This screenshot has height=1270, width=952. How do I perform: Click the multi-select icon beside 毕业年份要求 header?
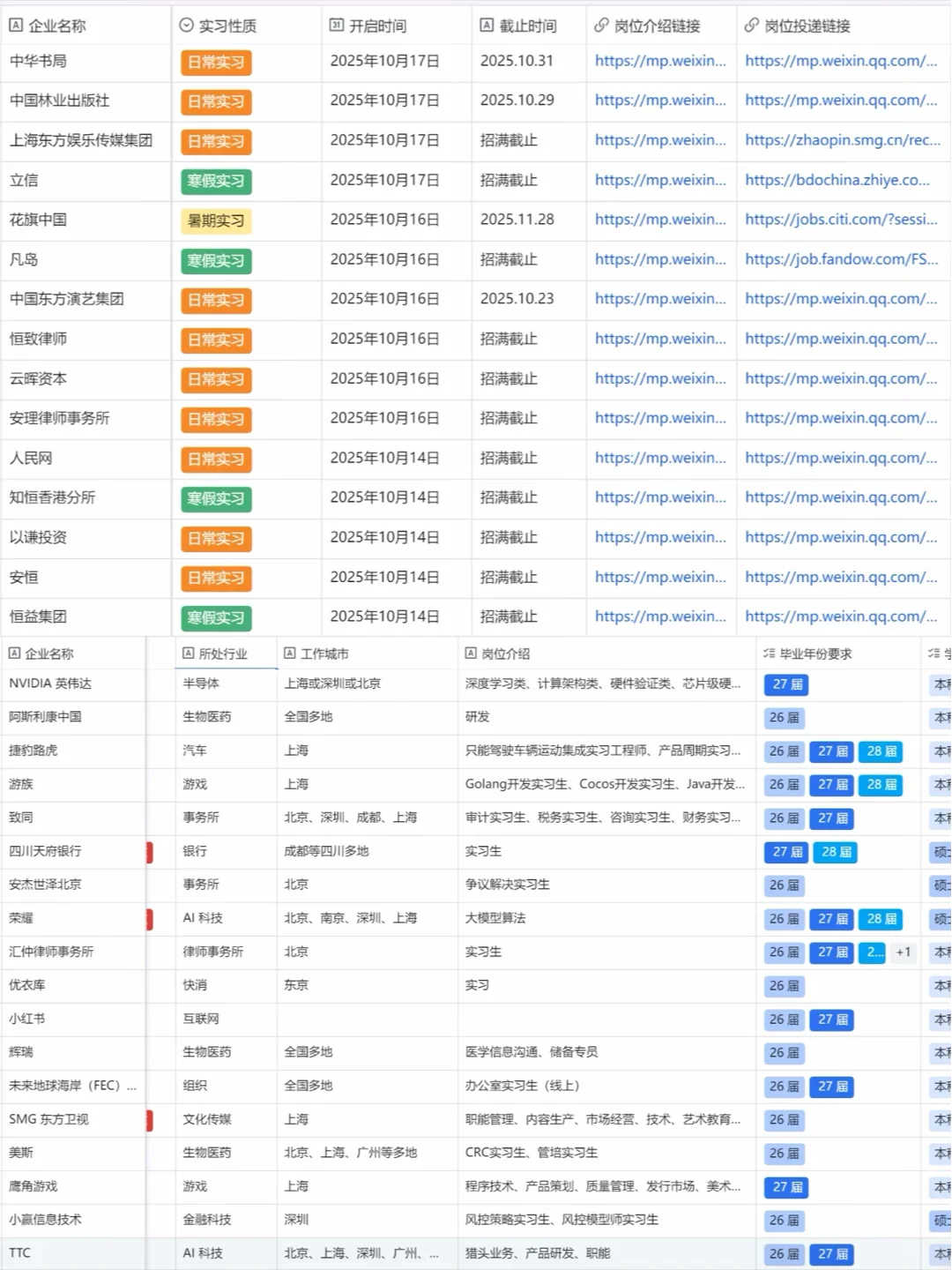point(769,654)
